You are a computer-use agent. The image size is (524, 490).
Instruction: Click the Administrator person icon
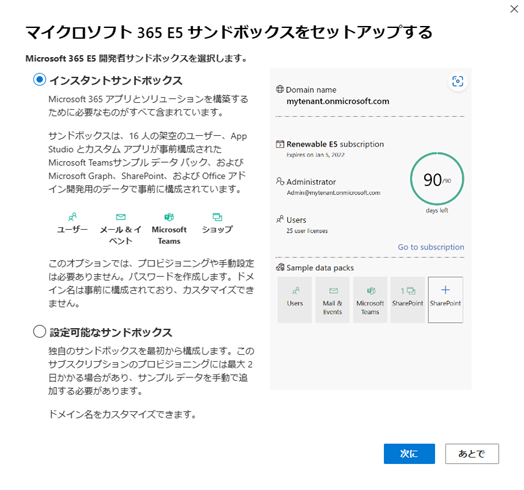280,181
